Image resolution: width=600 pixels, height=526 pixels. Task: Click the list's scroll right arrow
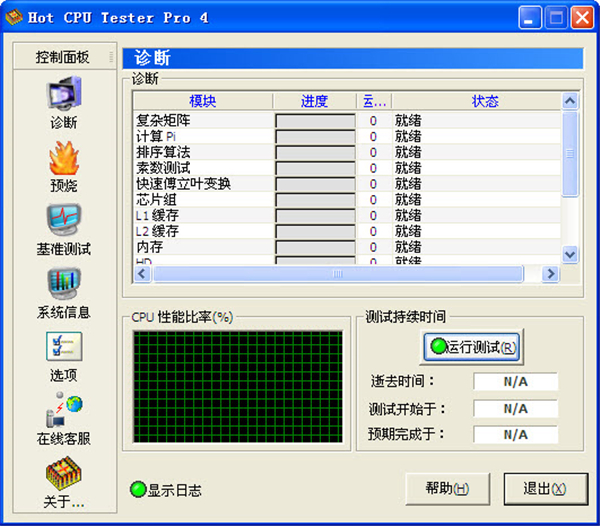tap(551, 274)
